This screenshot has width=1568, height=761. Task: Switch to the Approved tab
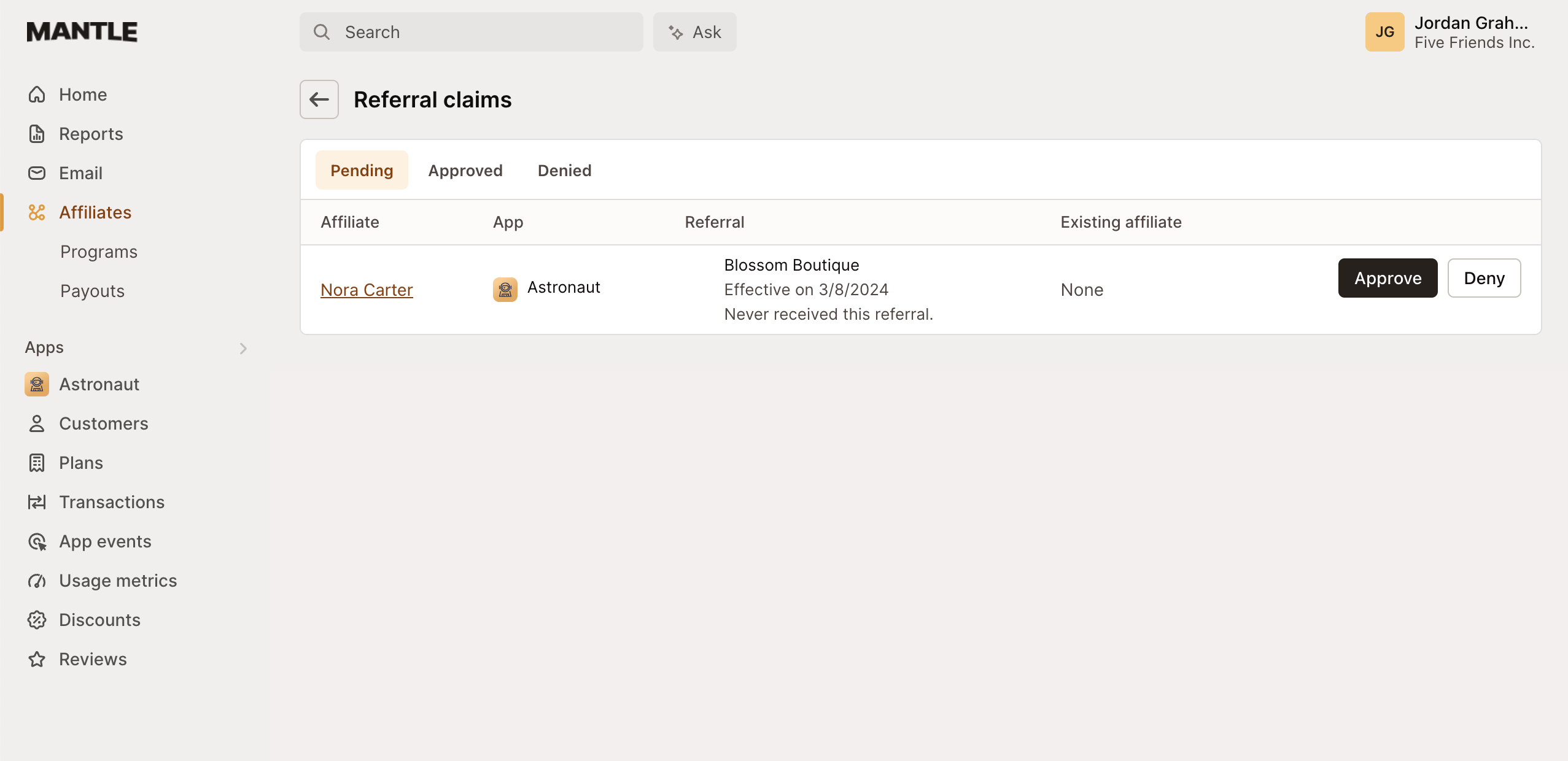[x=465, y=170]
